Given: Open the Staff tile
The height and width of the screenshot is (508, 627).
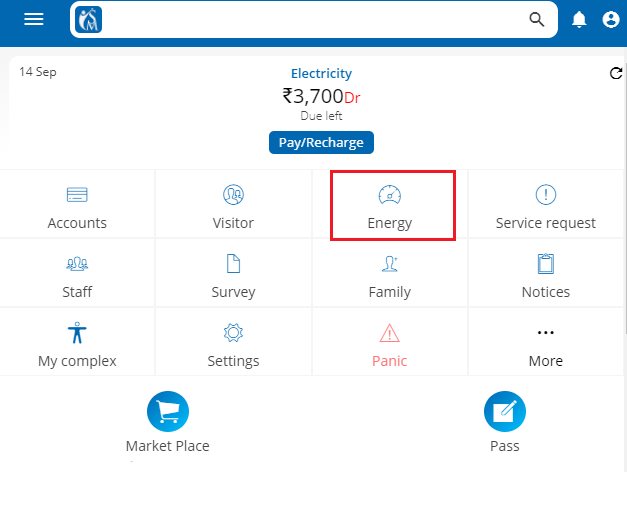Looking at the screenshot, I should pyautogui.click(x=77, y=274).
